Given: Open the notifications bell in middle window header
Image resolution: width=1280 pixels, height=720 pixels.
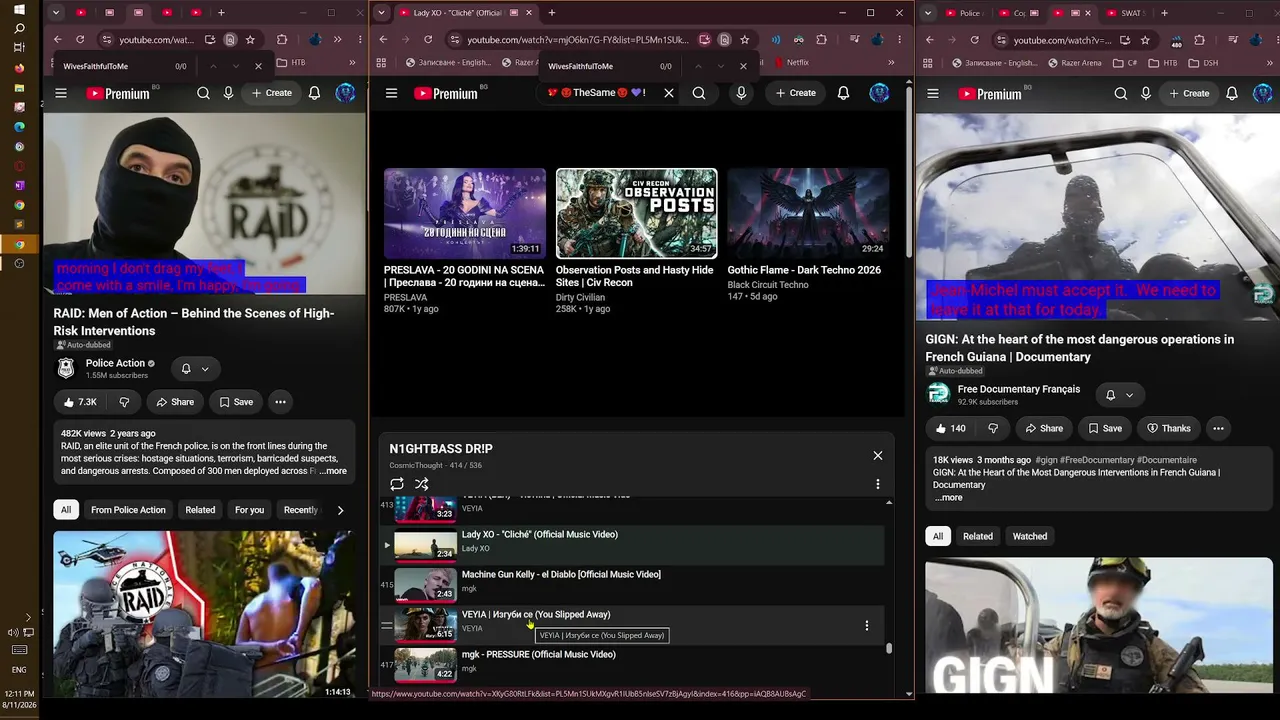Looking at the screenshot, I should [843, 93].
